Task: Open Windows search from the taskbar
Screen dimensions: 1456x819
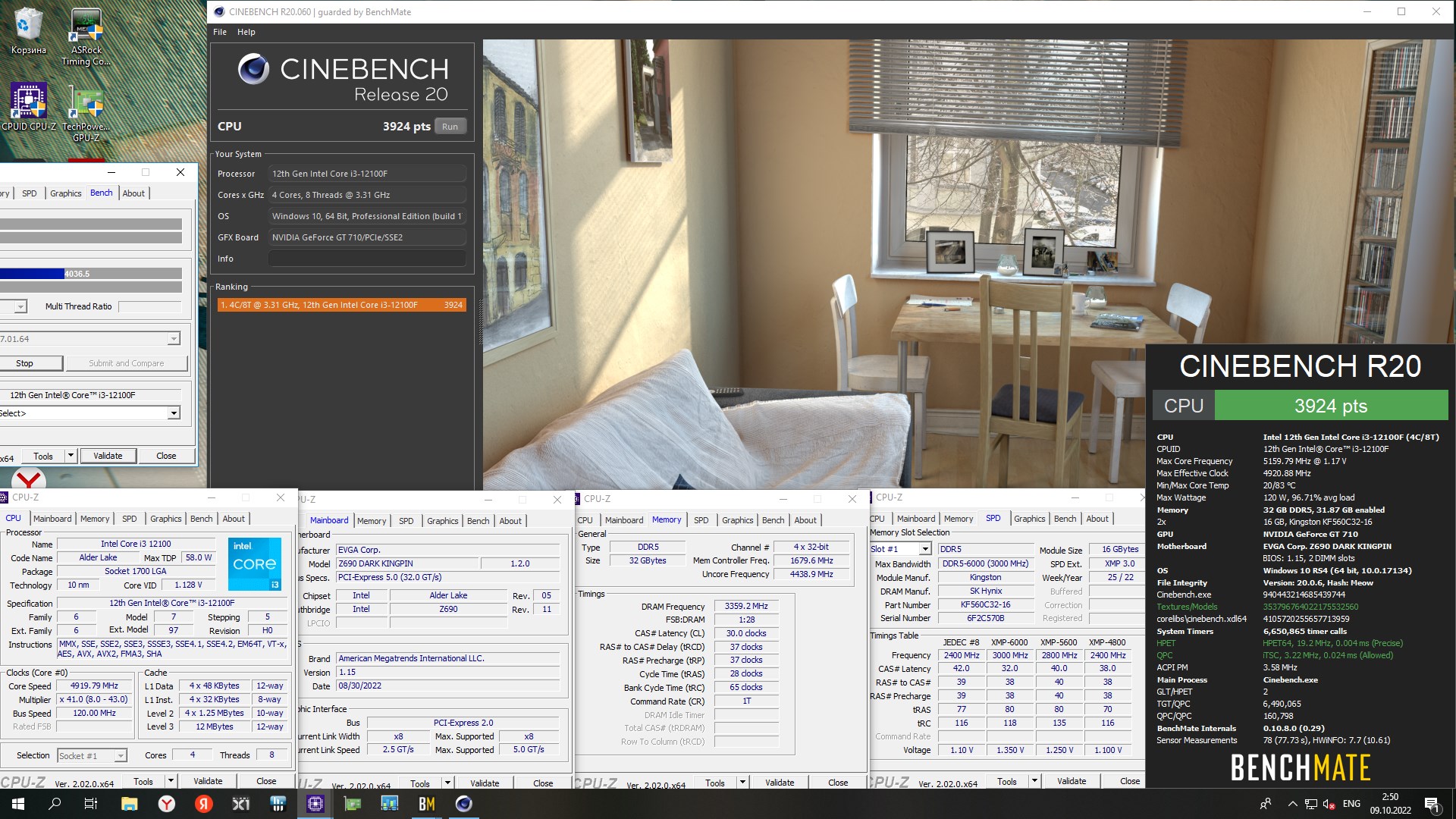Action: (55, 804)
